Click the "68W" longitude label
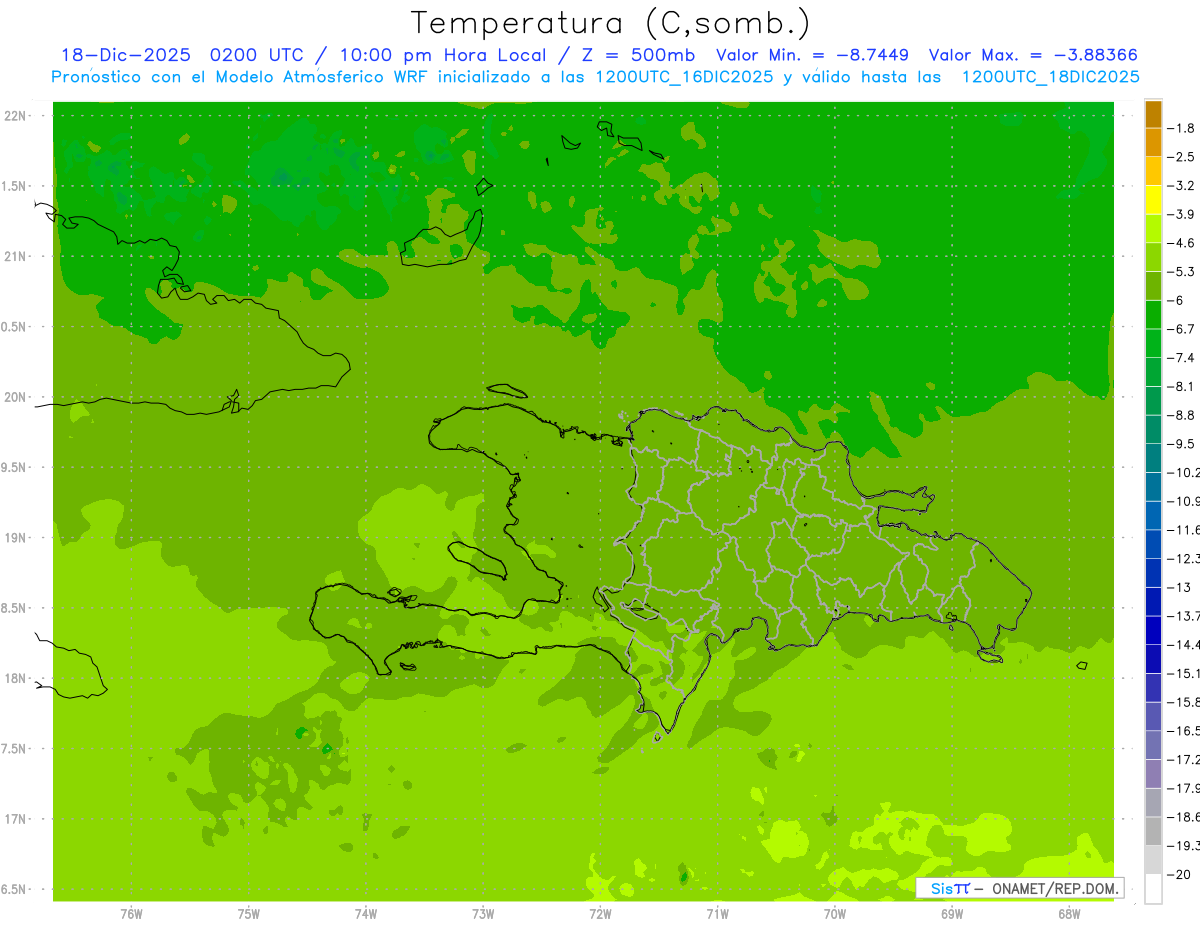The image size is (1200, 927). click(1068, 913)
